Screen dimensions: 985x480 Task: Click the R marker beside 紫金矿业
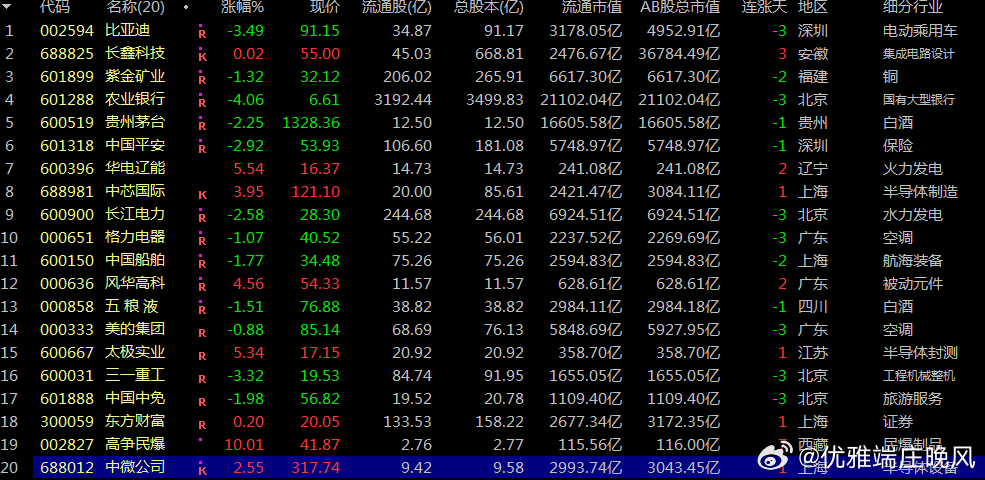202,80
